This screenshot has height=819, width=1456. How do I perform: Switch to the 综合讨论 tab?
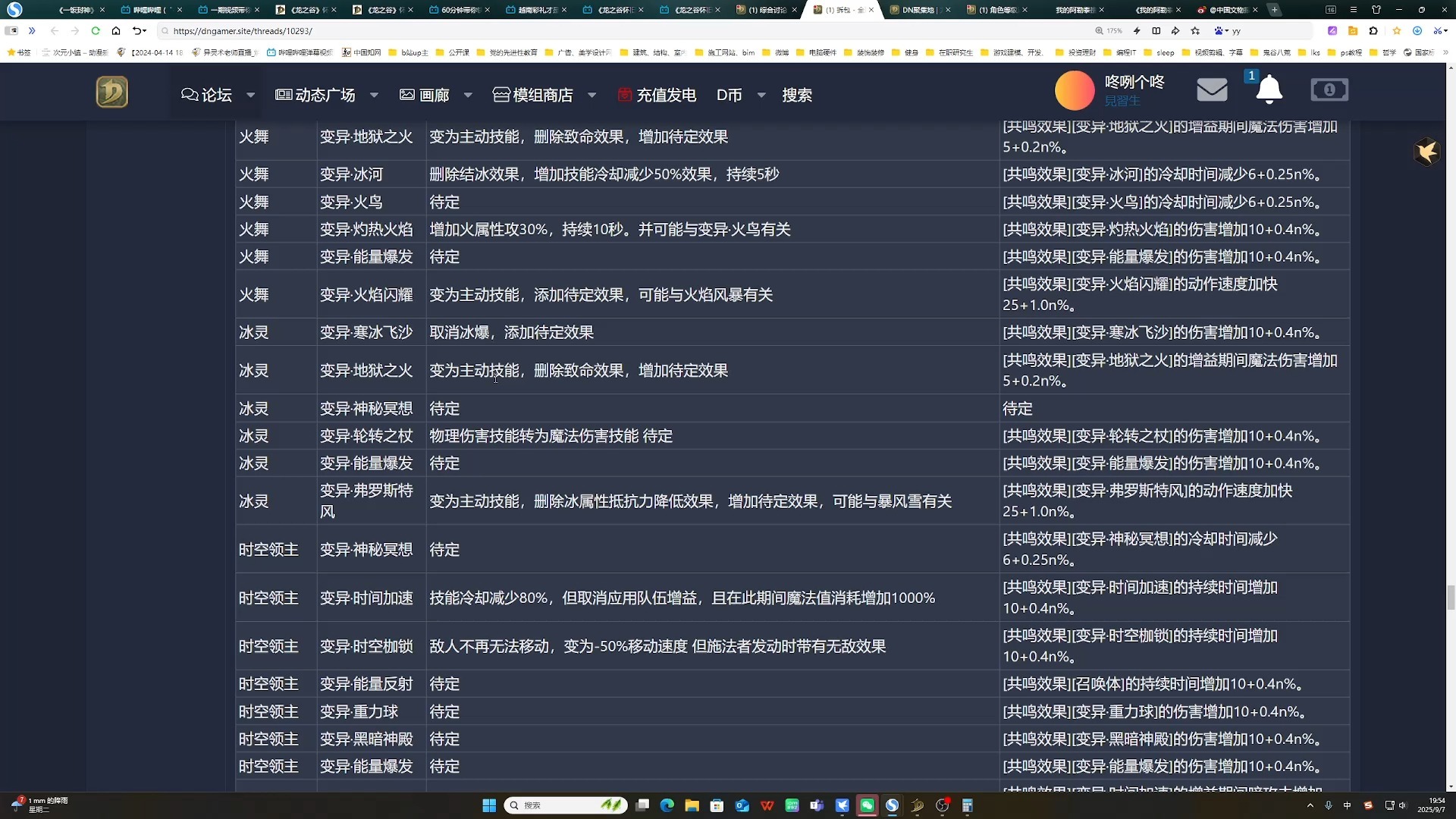tap(766, 10)
